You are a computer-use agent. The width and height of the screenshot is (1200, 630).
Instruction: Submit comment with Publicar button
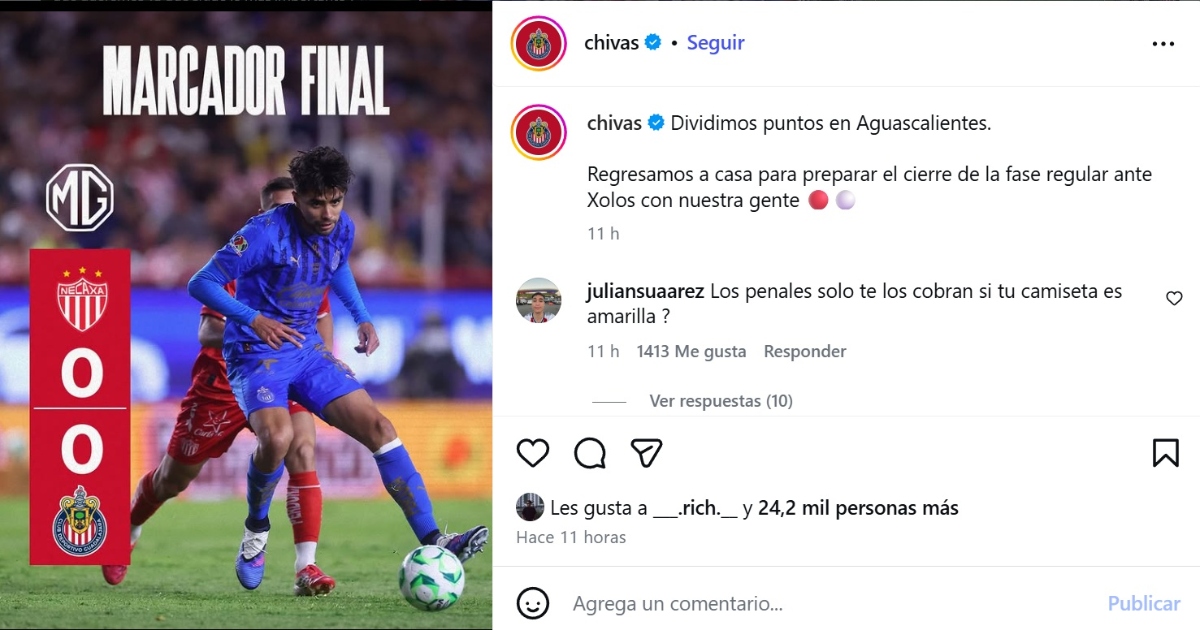[x=1144, y=604]
